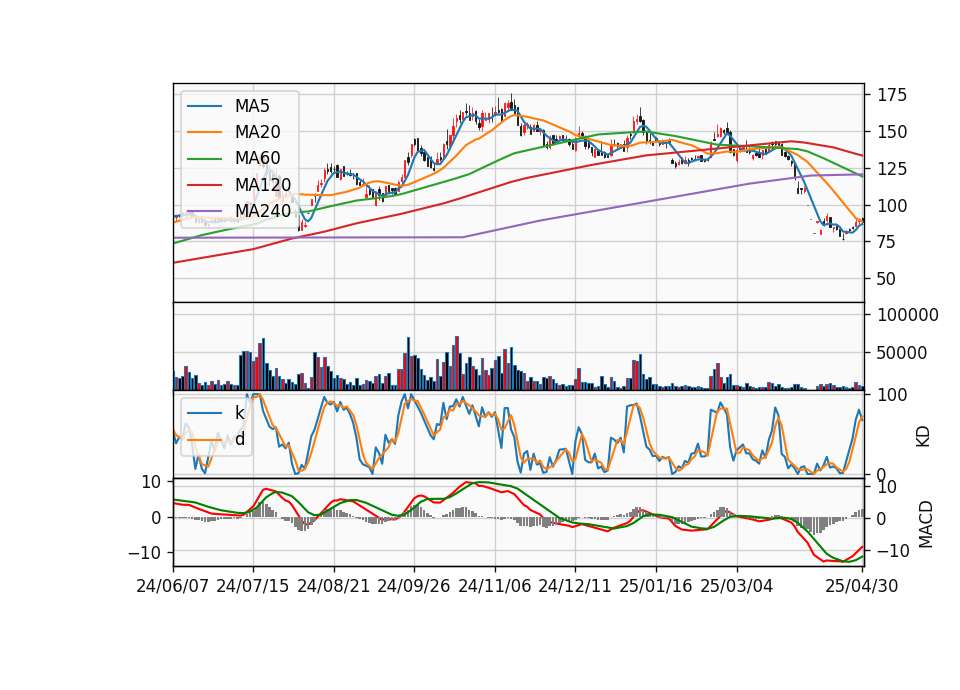
Task: Click the 25/01/16 date label
Action: click(x=656, y=587)
